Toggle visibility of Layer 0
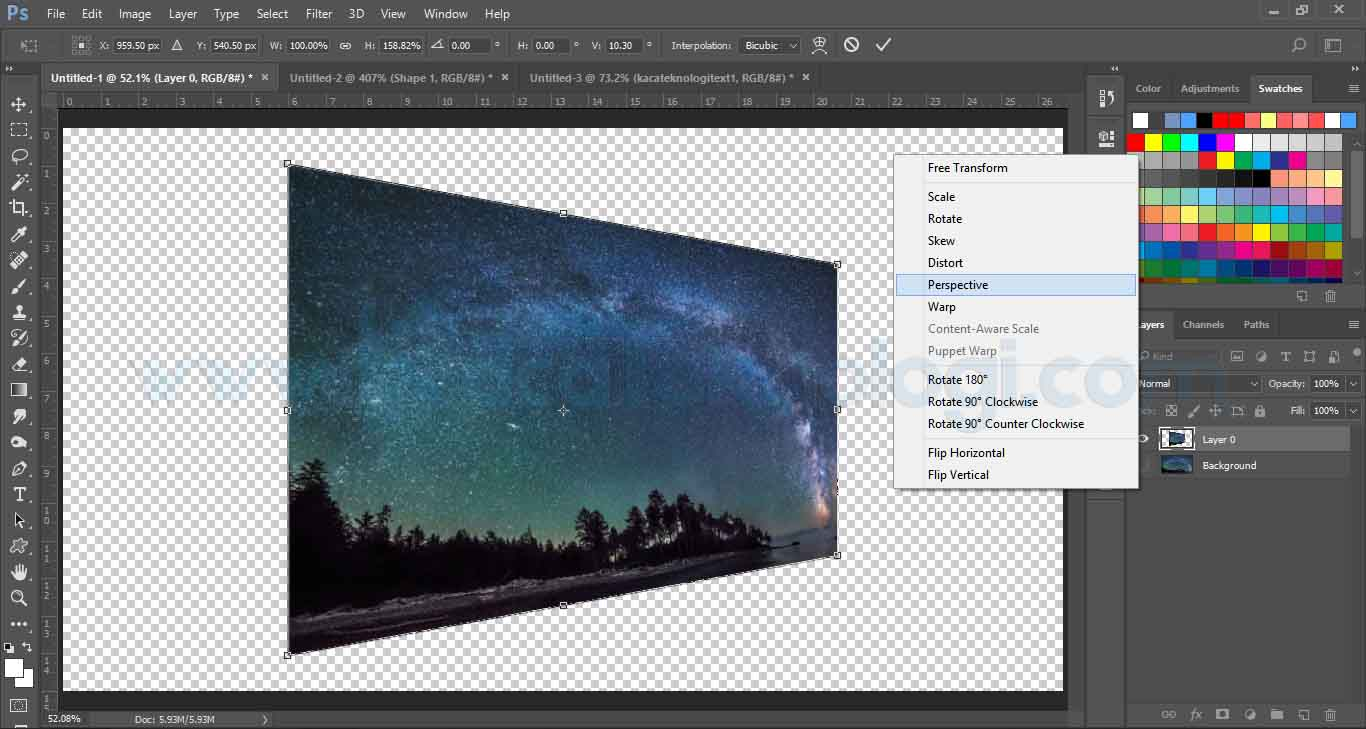 tap(1144, 438)
